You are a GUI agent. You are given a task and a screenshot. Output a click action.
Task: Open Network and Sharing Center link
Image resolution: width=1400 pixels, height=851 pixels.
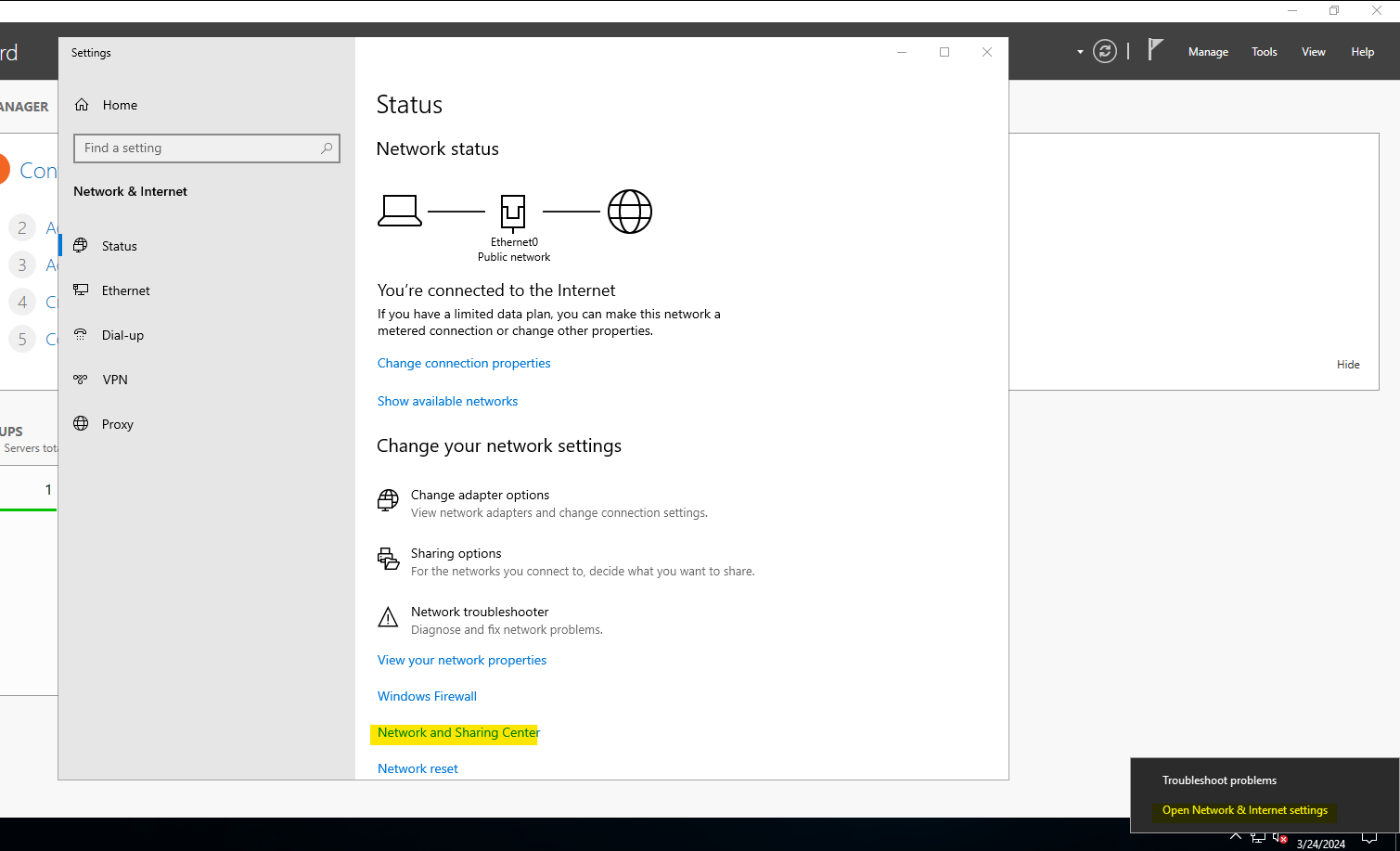pos(458,732)
